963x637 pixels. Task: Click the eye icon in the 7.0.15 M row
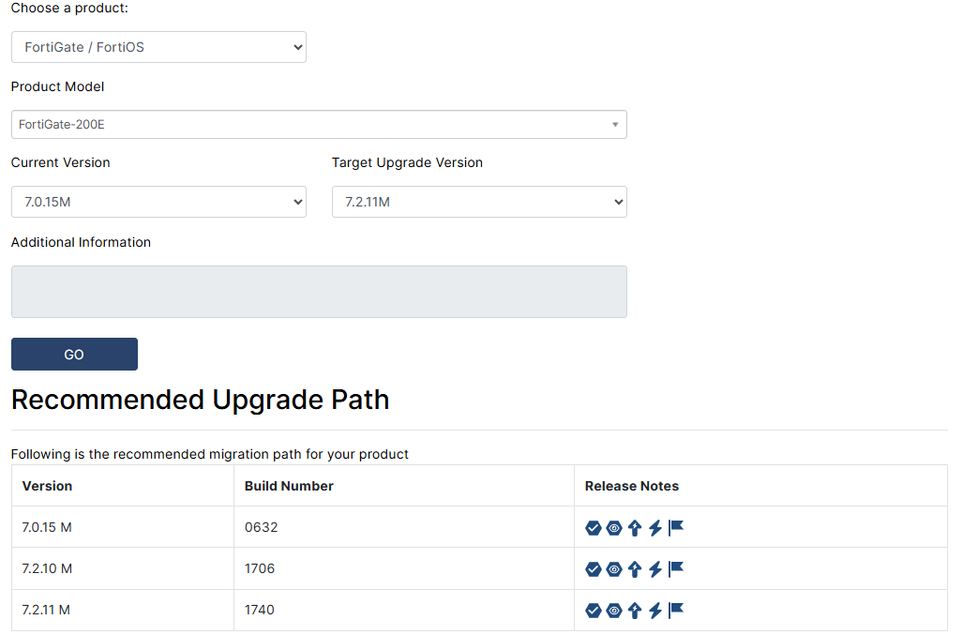(x=614, y=528)
